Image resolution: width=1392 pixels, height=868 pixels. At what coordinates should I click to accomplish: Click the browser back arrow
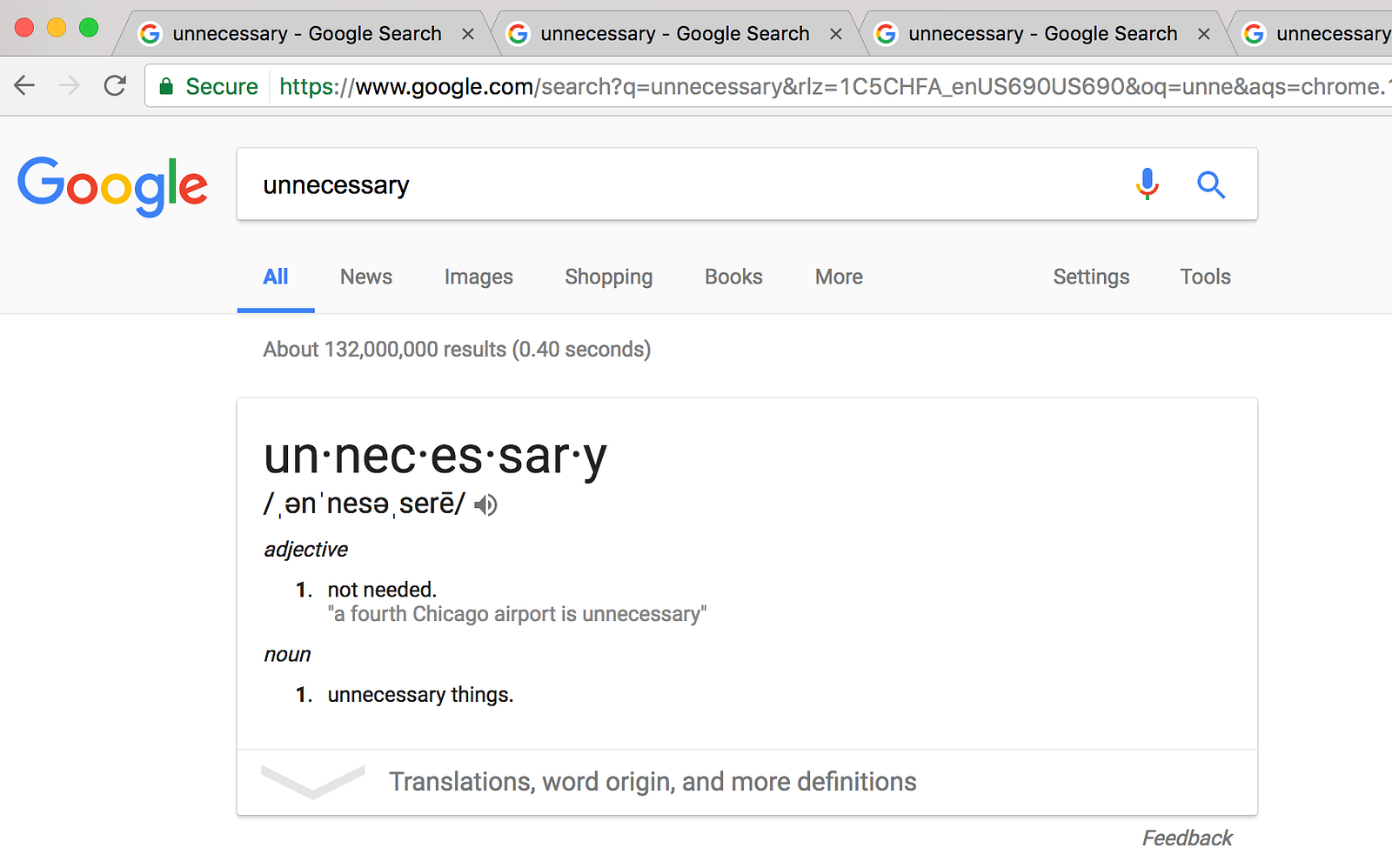(24, 85)
